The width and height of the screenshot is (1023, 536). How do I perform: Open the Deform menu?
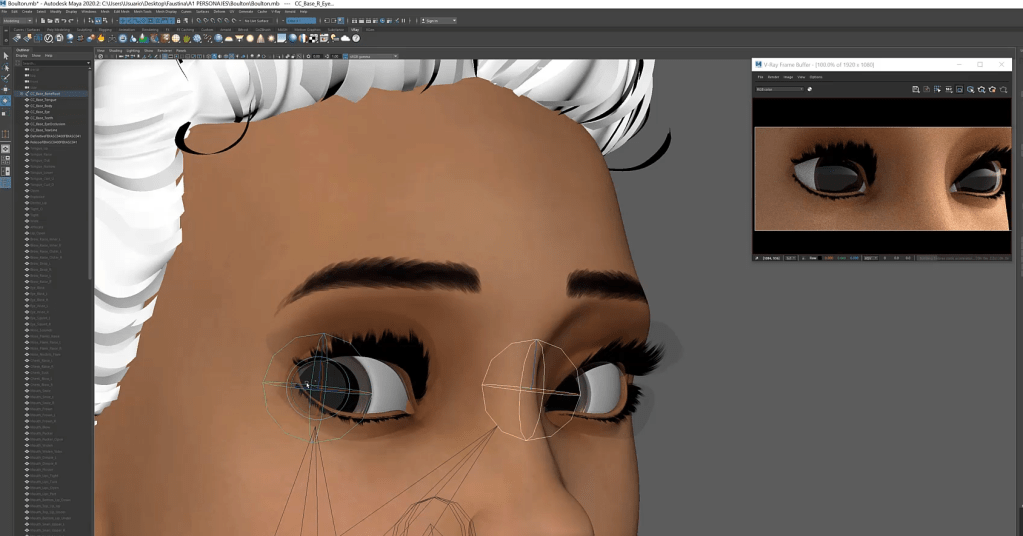(x=219, y=12)
